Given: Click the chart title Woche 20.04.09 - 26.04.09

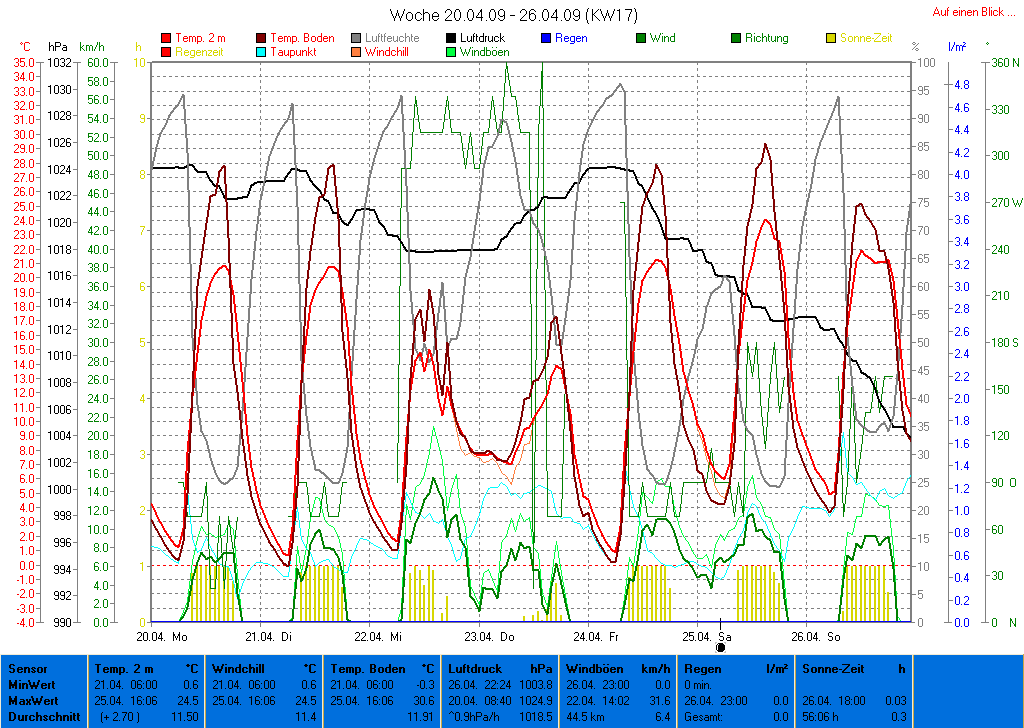Looking at the screenshot, I should pos(512,15).
